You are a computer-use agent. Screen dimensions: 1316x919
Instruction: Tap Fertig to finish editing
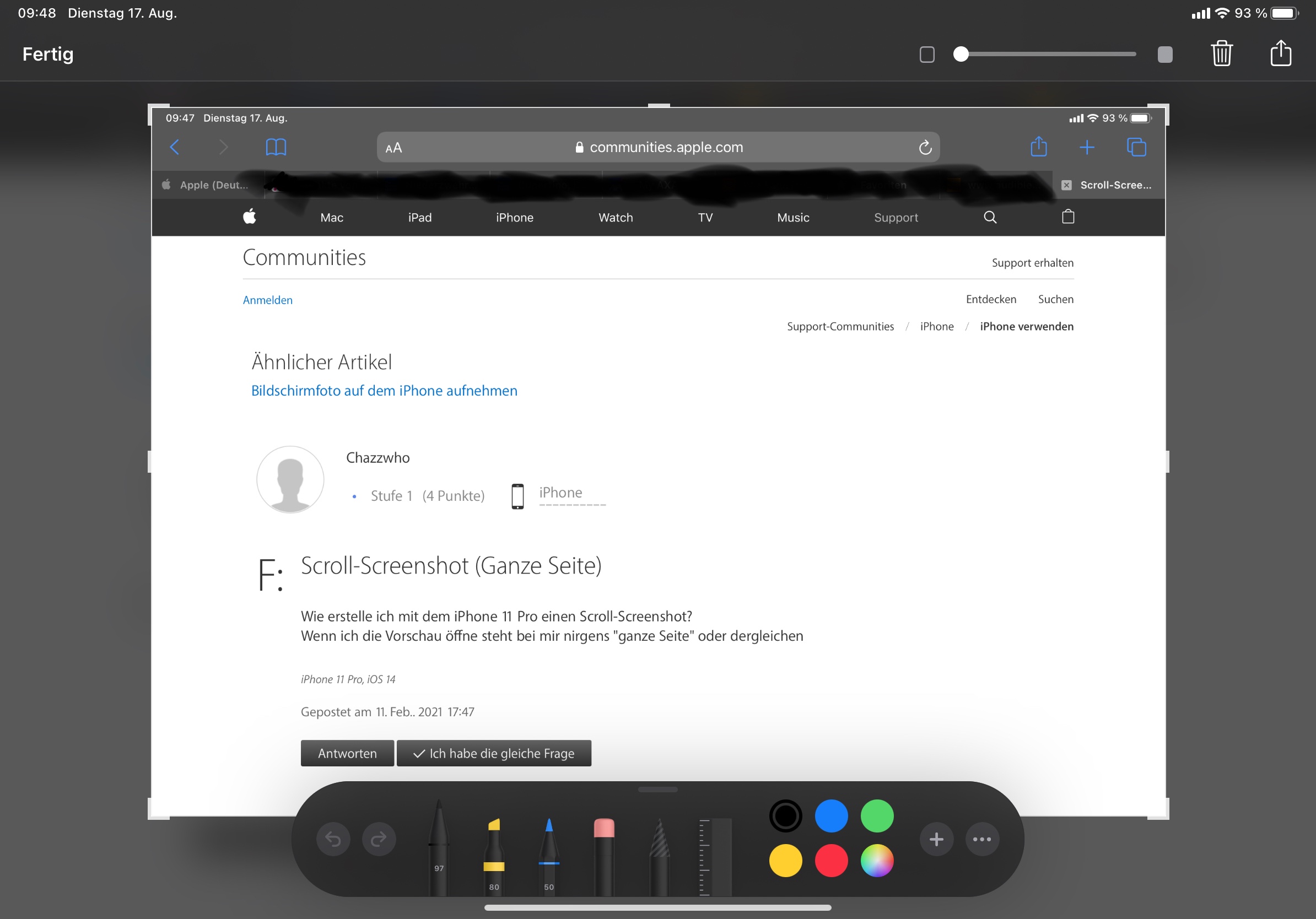pos(48,54)
